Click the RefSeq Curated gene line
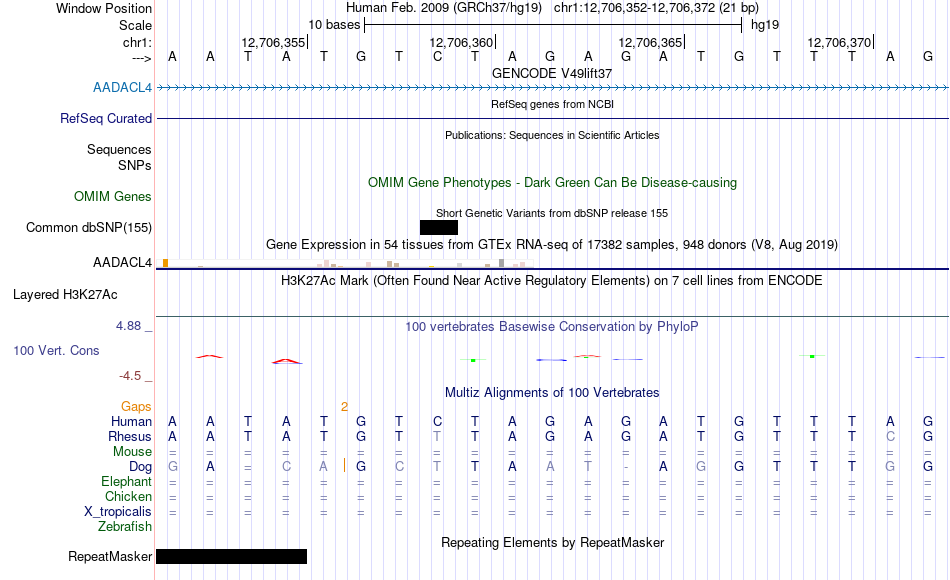Image resolution: width=950 pixels, height=580 pixels. tap(553, 118)
